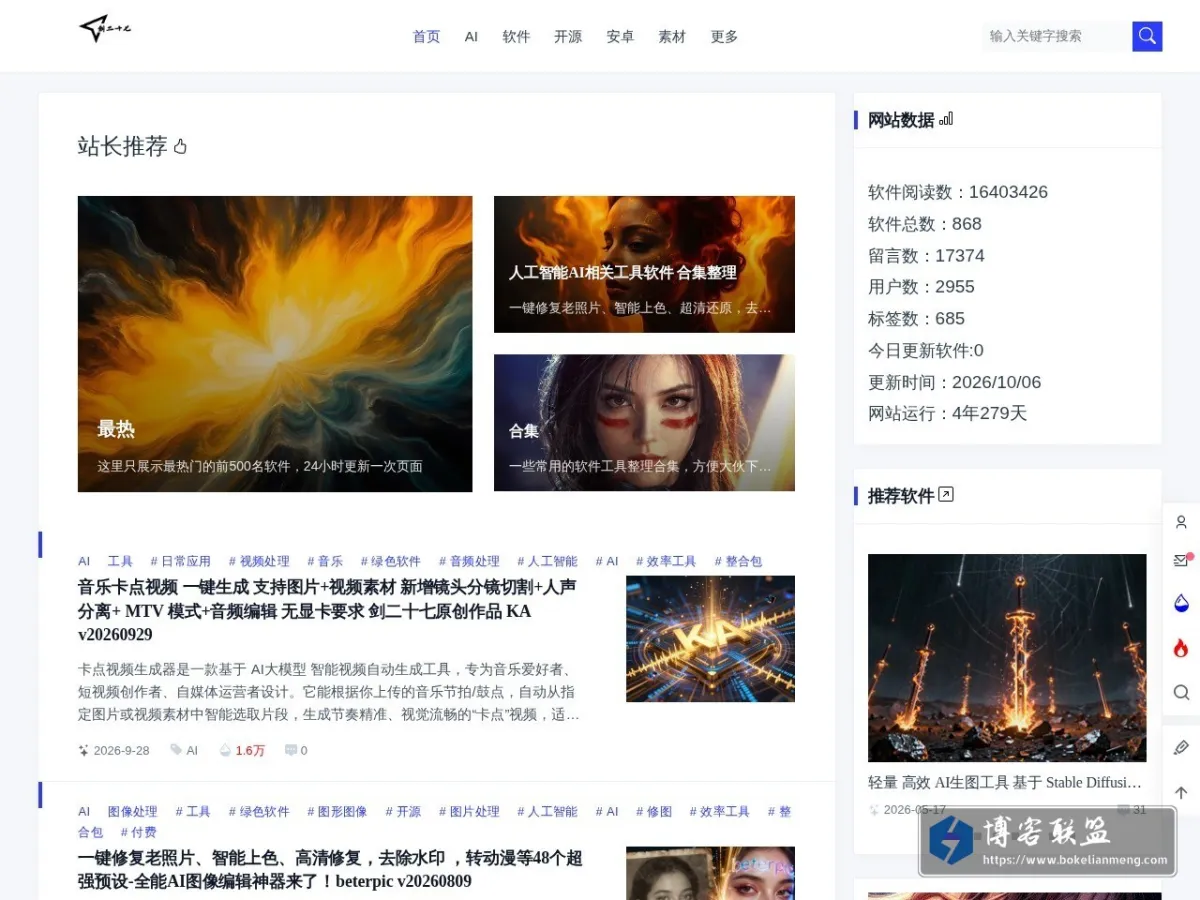Click the back-to-top arrow icon
Image resolution: width=1200 pixels, height=900 pixels.
click(1181, 792)
